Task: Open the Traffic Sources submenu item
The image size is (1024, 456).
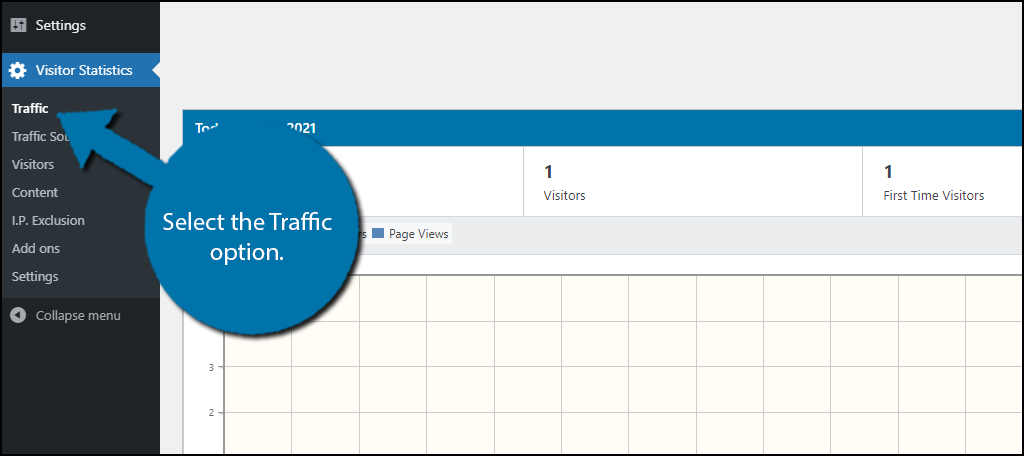Action: [38, 137]
